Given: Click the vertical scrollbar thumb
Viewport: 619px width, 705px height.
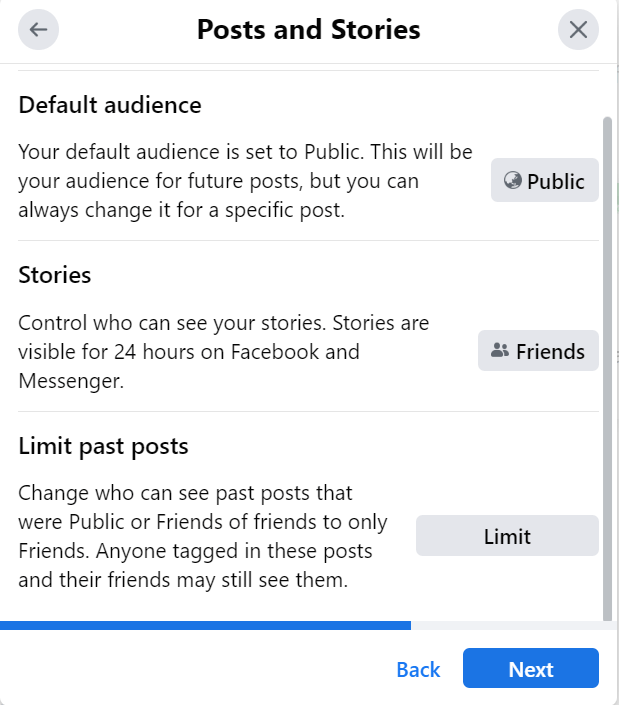Looking at the screenshot, I should coord(607,369).
